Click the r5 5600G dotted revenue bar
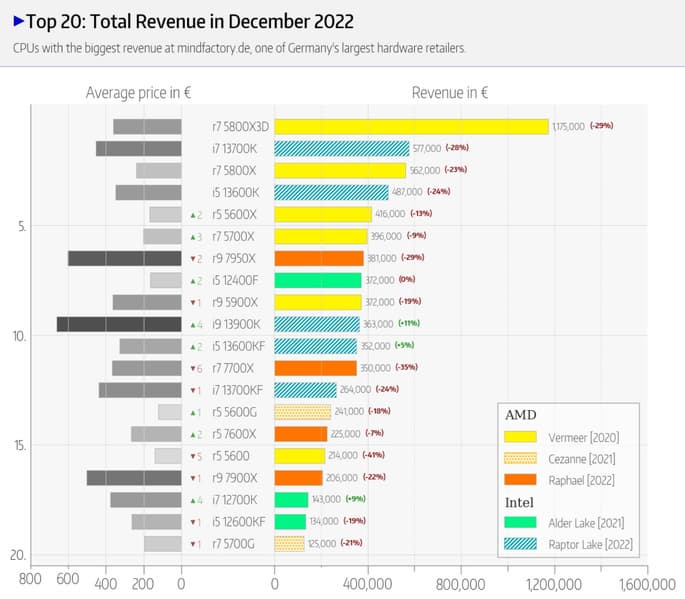The height and width of the screenshot is (599, 685). [x=302, y=412]
